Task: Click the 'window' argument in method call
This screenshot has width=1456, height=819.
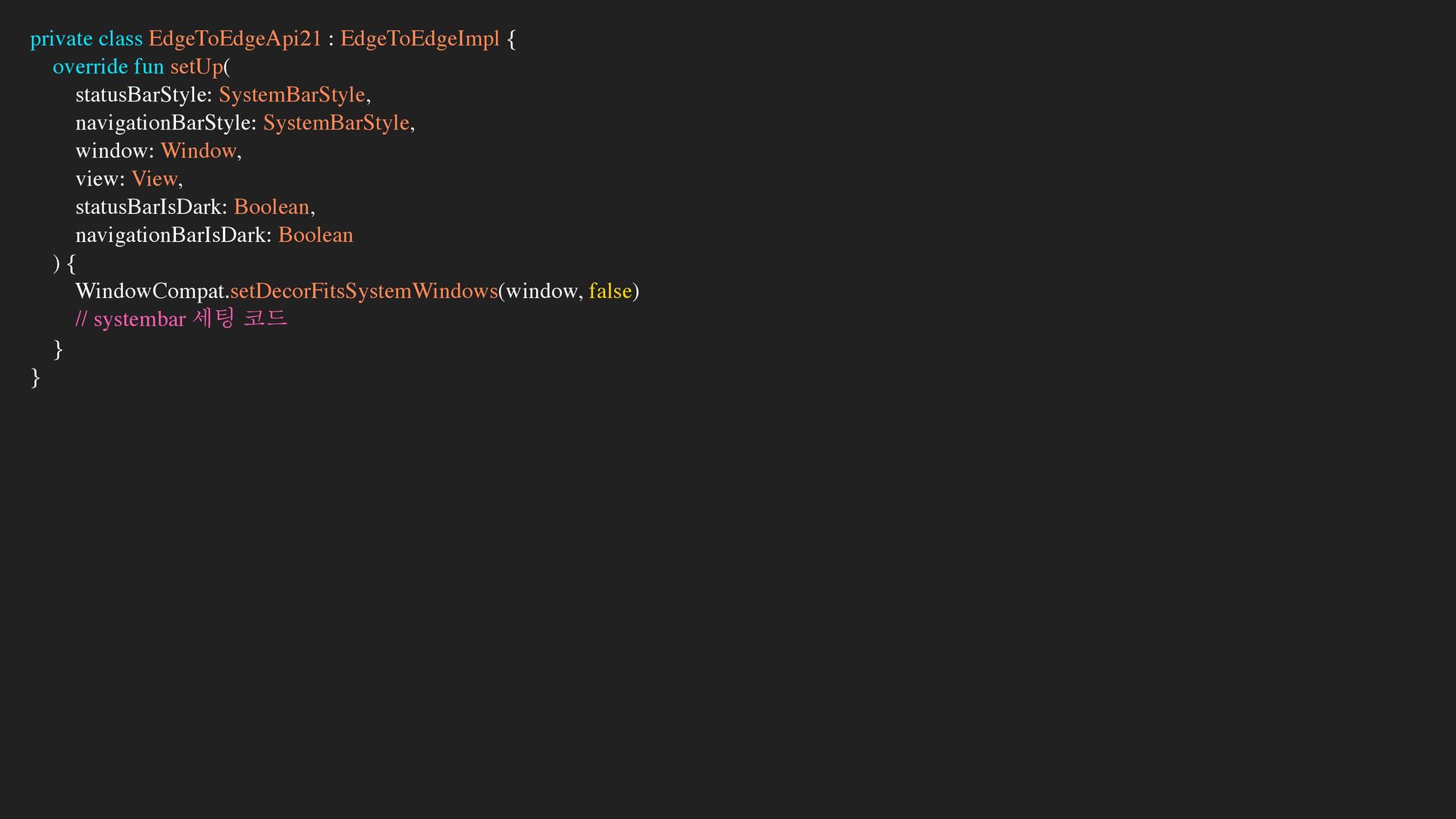Action: point(541,291)
